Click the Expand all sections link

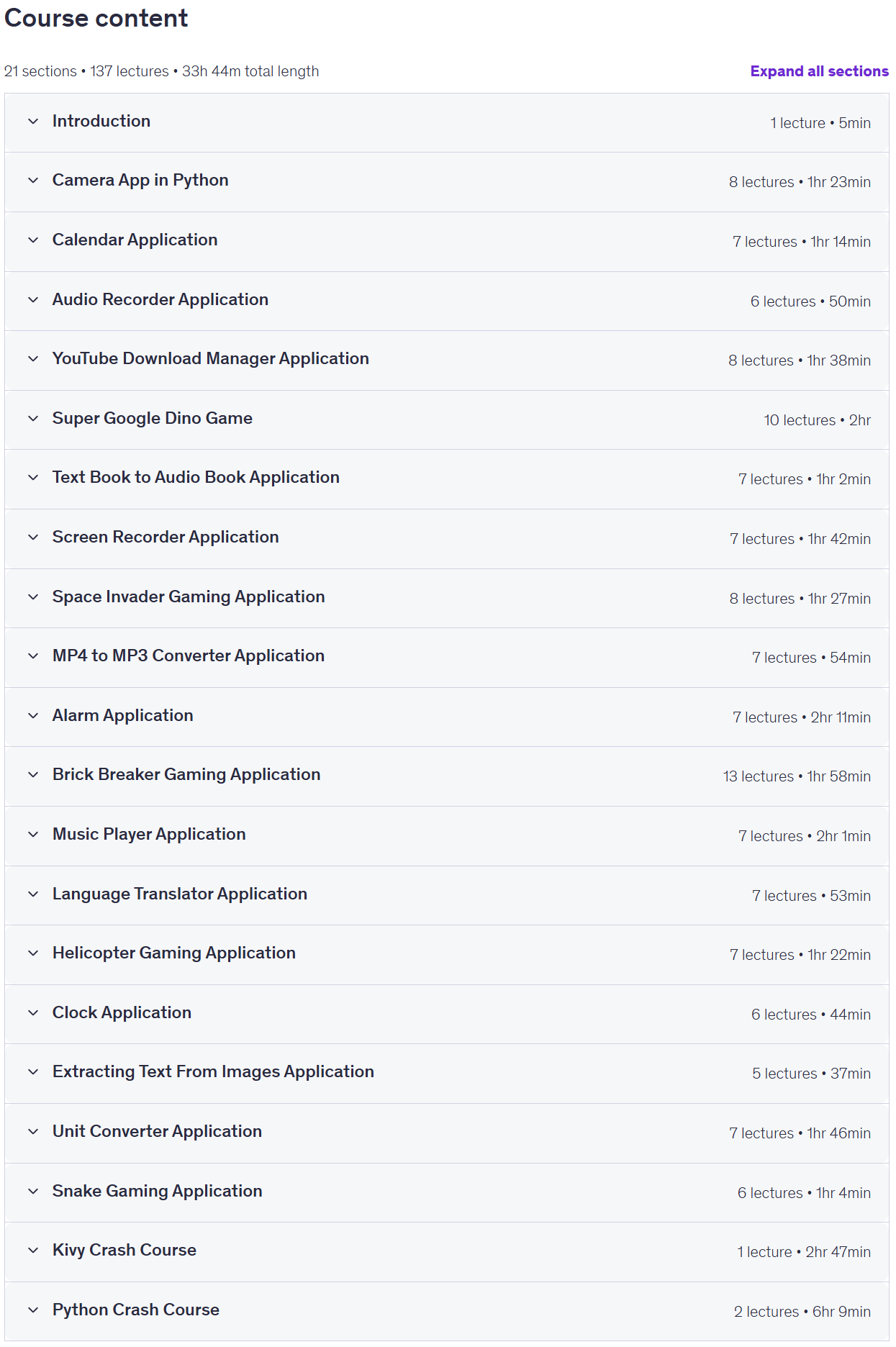tap(819, 71)
